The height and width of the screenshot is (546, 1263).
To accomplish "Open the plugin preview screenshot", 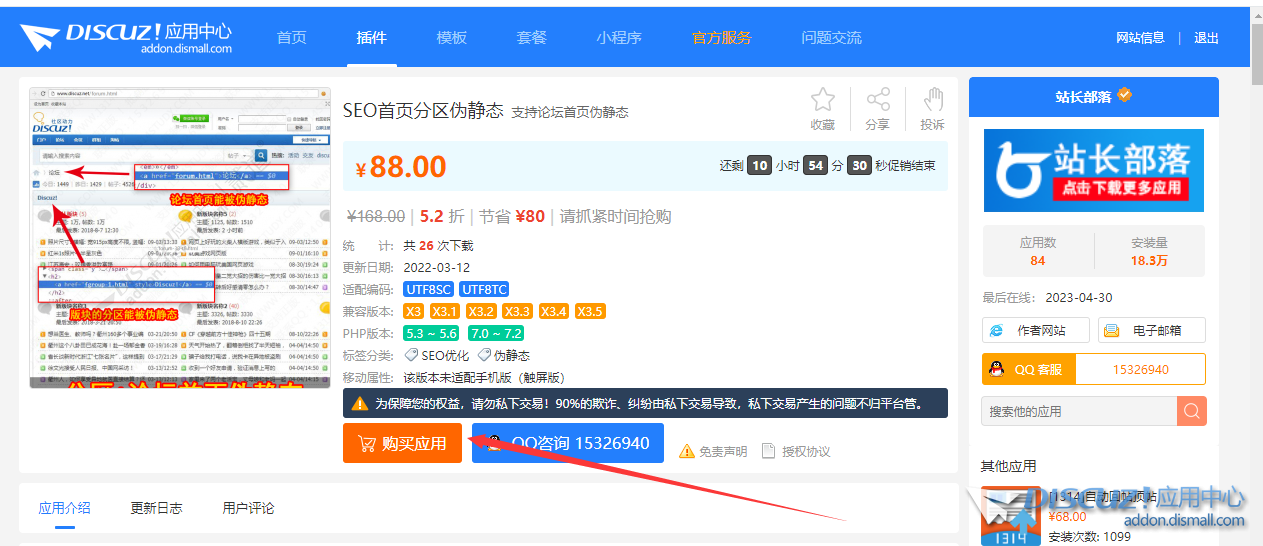I will tap(180, 237).
